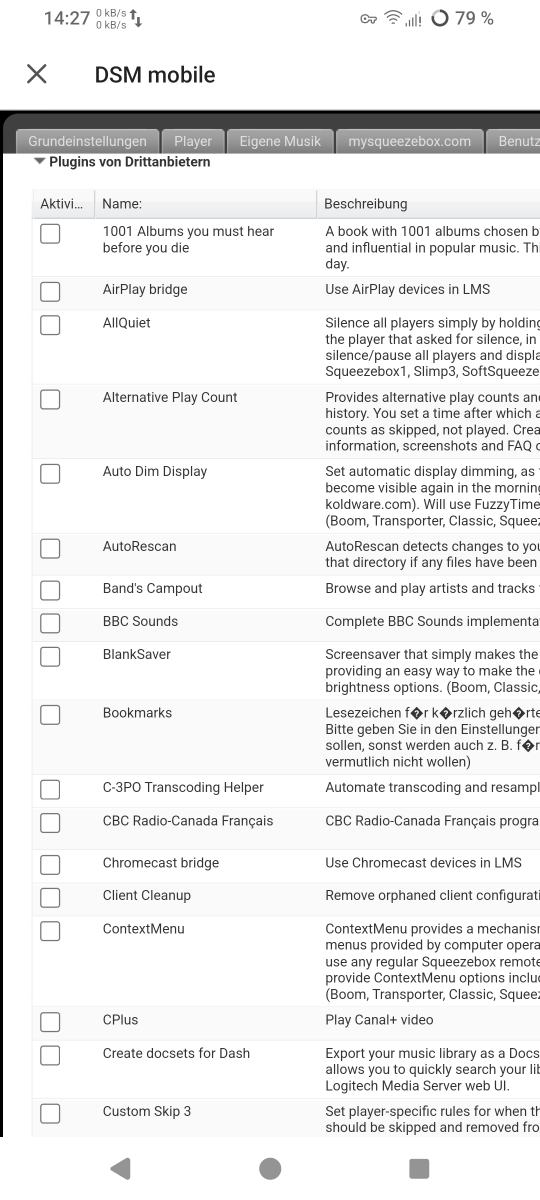Tick the CPlus plugin checkbox
Image resolution: width=540 pixels, height=1200 pixels.
50,1022
